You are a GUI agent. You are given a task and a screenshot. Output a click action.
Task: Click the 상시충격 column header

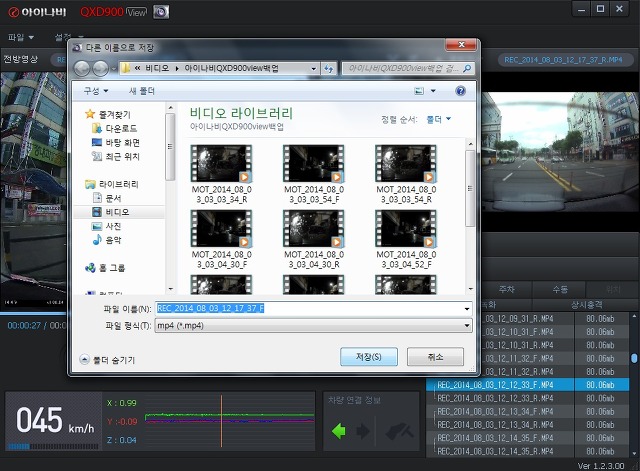coord(586,304)
